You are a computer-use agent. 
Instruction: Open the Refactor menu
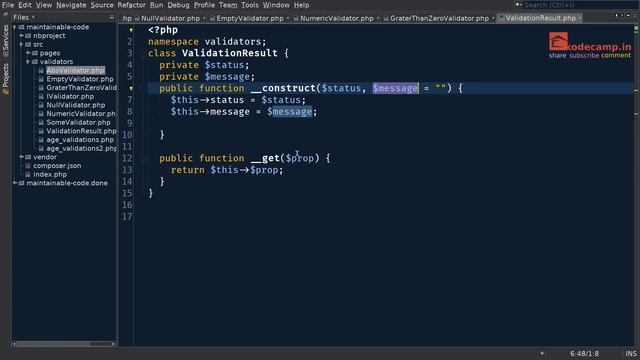pos(131,5)
